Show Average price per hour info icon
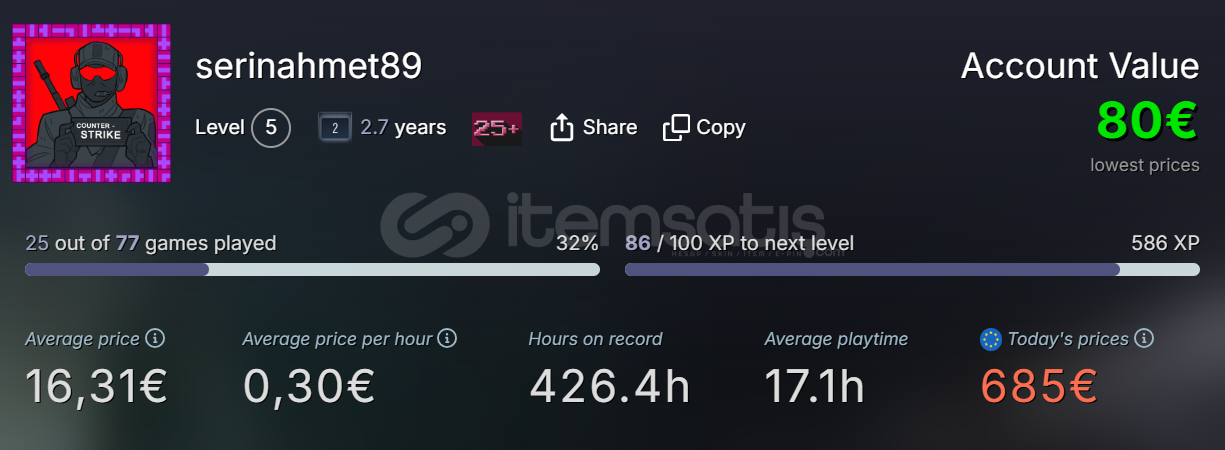Image resolution: width=1225 pixels, height=450 pixels. coord(447,339)
